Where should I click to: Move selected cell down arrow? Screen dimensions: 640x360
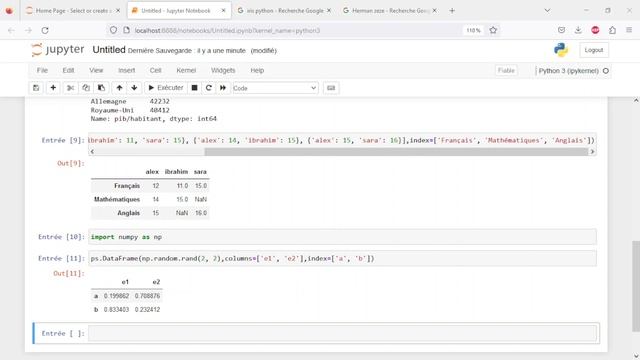click(x=134, y=88)
